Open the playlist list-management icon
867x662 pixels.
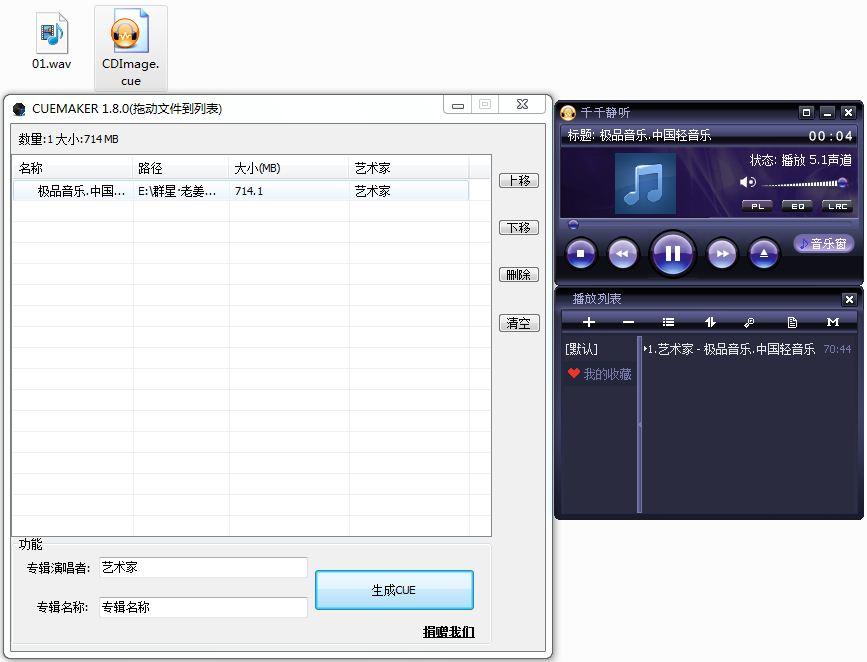[x=668, y=322]
